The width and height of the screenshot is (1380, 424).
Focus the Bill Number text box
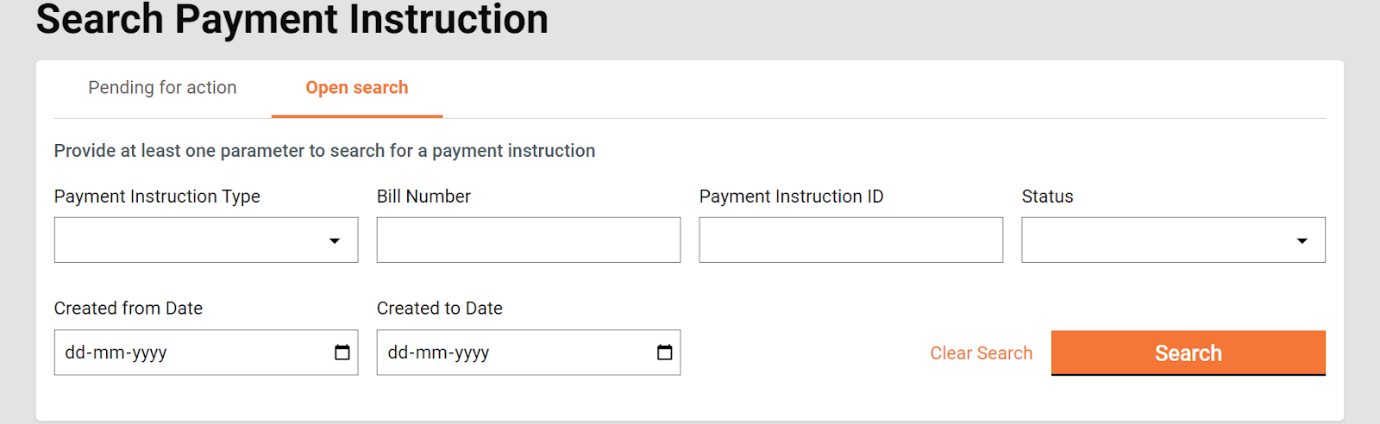click(528, 240)
